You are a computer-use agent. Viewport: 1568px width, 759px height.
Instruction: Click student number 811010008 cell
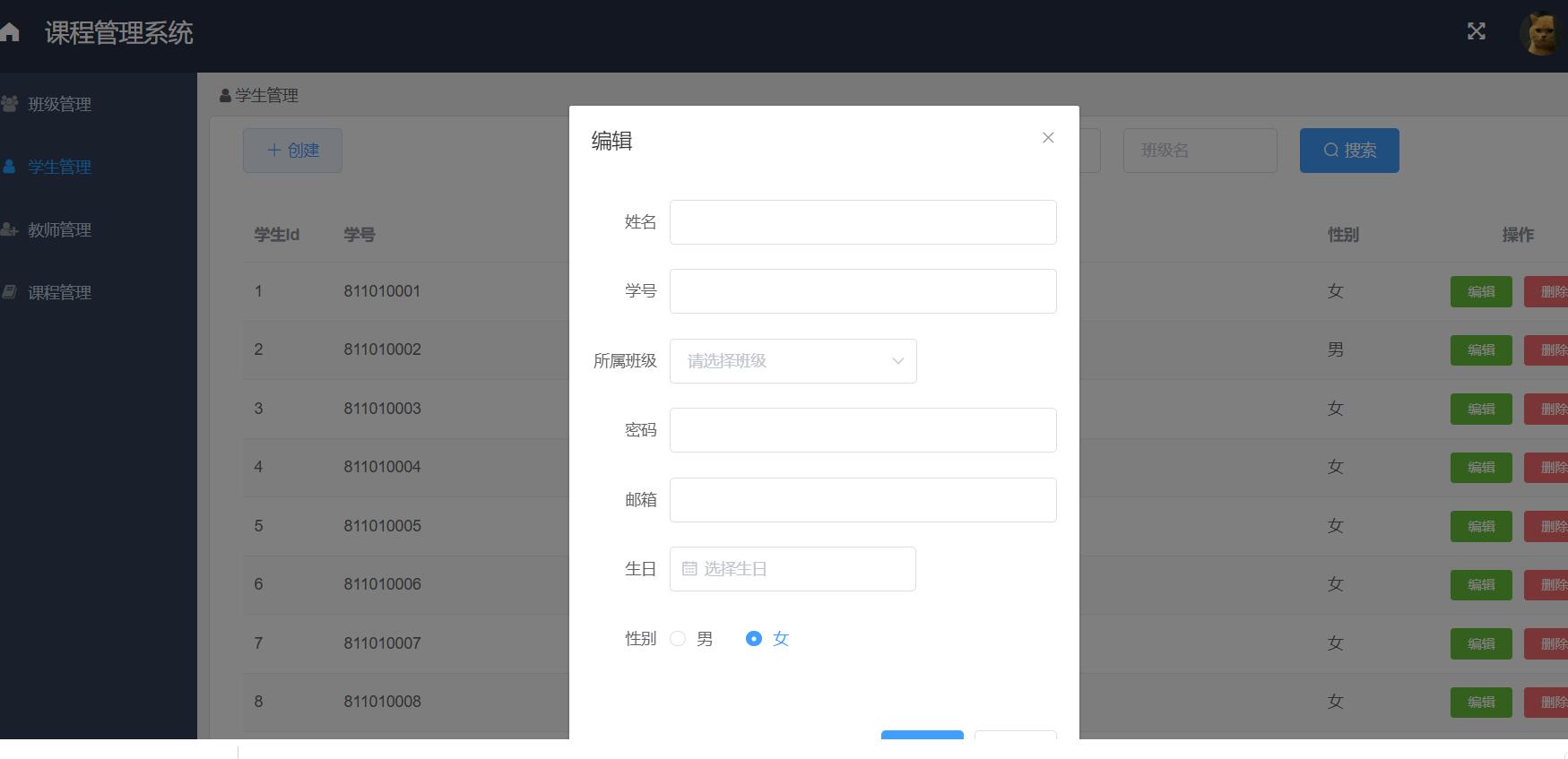tap(382, 702)
